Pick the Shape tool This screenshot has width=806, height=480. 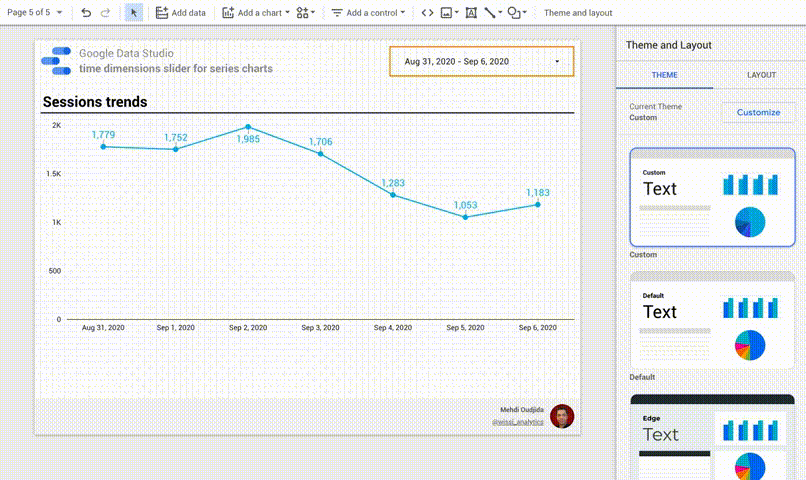[x=515, y=13]
